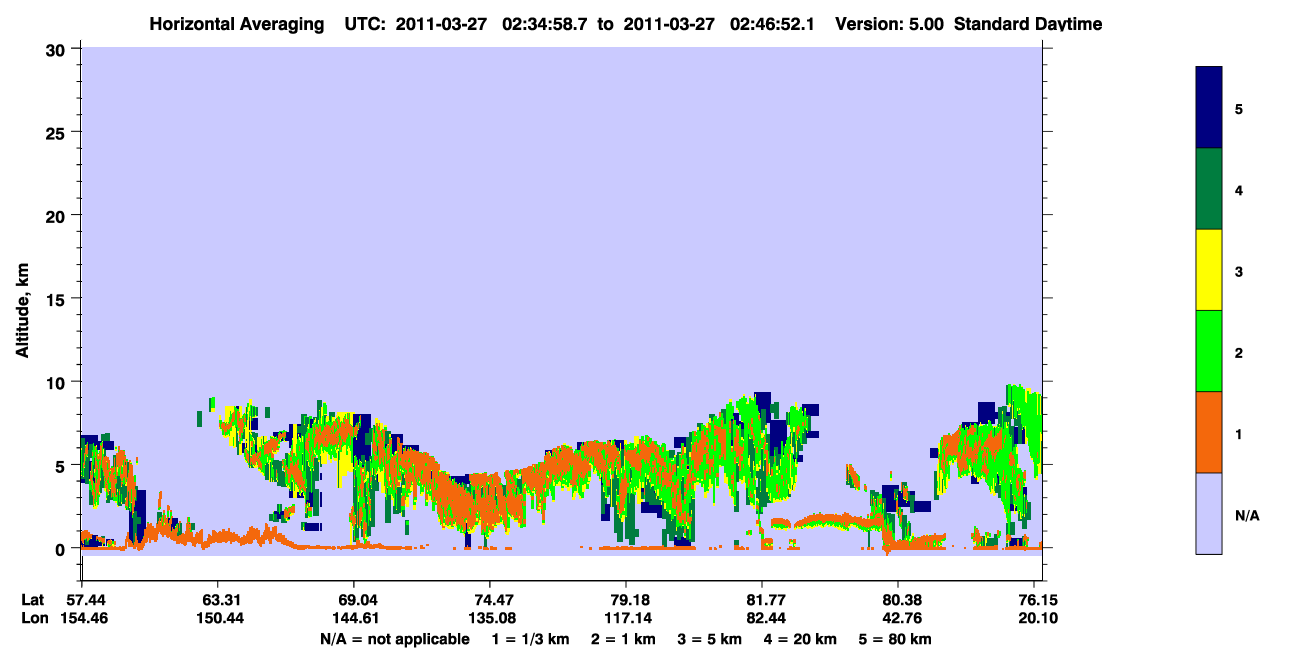Click legend text '1 = 1/3 km'
This screenshot has height=667, width=1300.
point(531,639)
